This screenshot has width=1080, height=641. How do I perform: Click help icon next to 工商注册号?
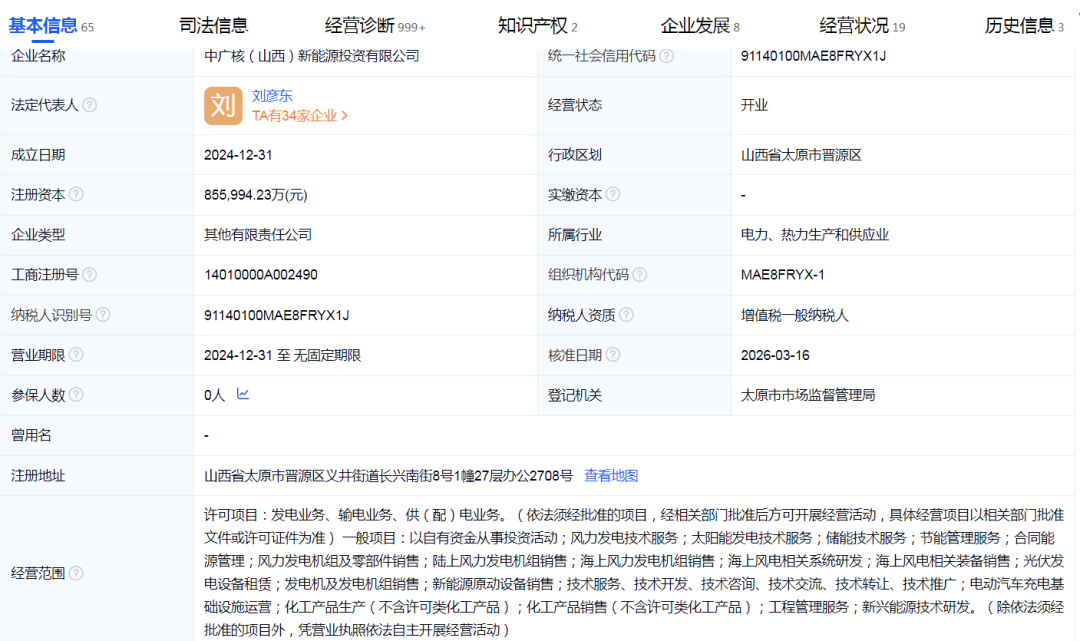point(90,275)
